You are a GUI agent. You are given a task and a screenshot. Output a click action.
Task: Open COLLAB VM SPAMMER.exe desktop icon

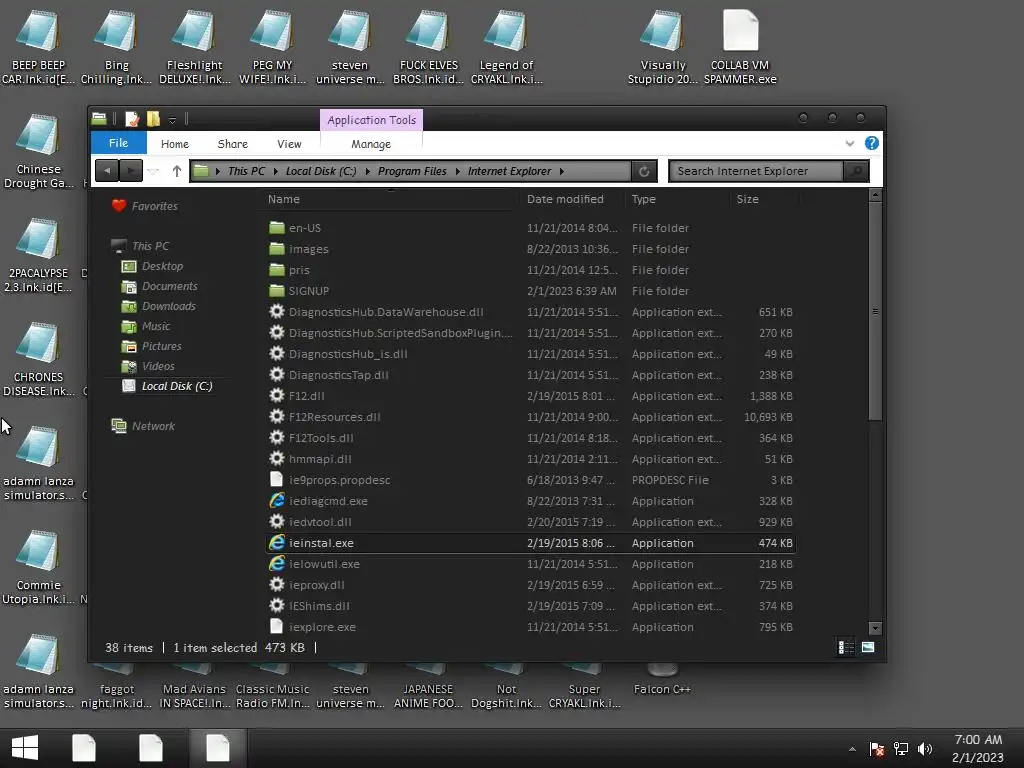pyautogui.click(x=740, y=46)
